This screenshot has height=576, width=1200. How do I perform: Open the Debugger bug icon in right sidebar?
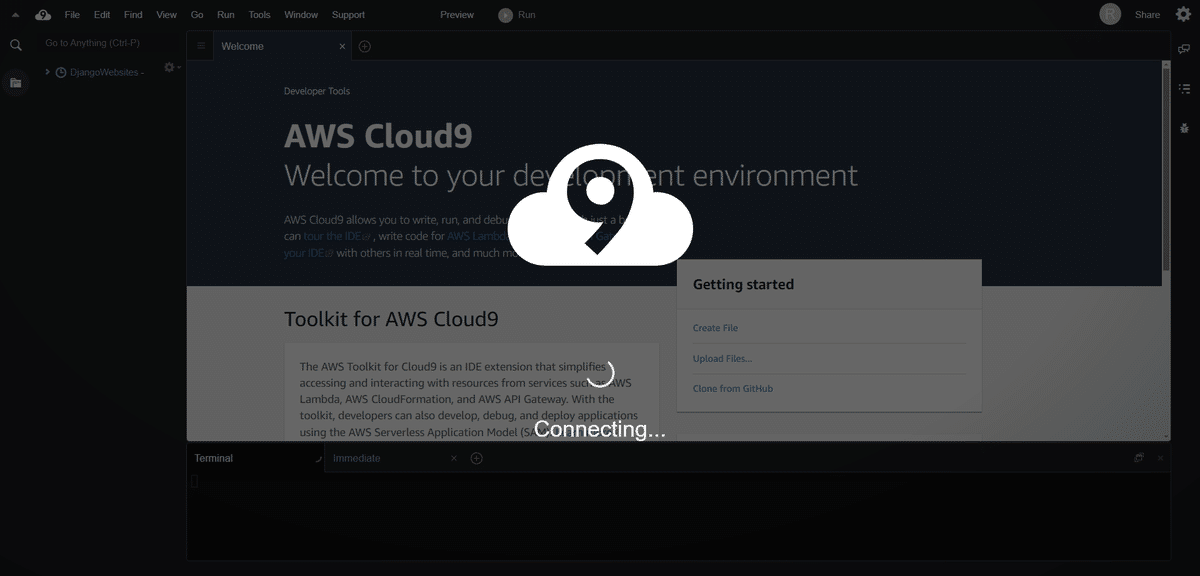point(1184,128)
